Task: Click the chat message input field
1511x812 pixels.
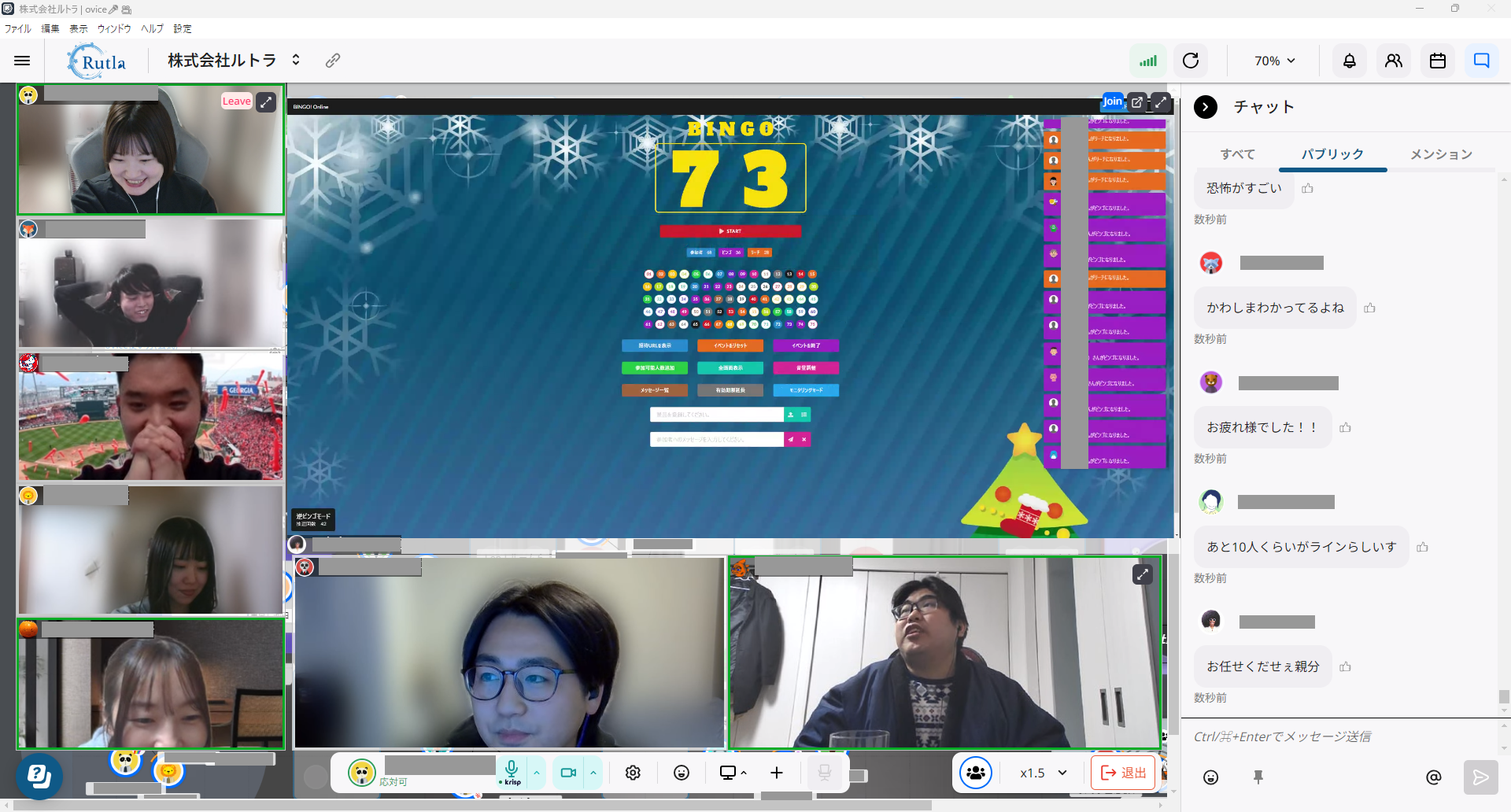Action: [x=1338, y=736]
